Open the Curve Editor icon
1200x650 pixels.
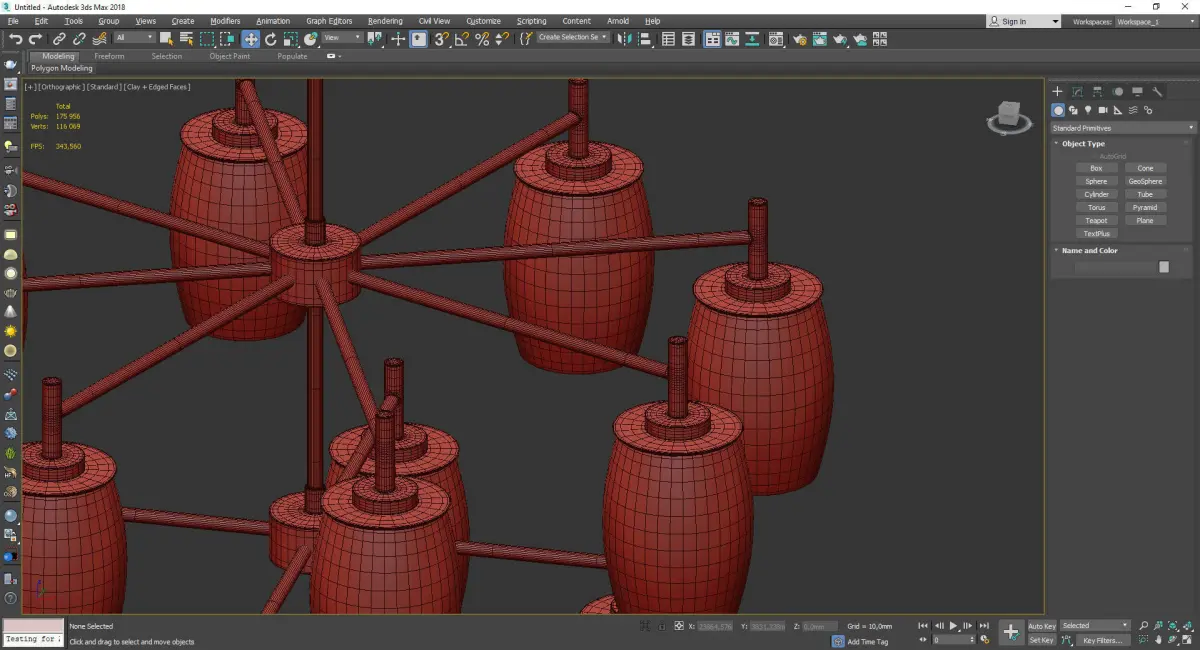click(731, 39)
